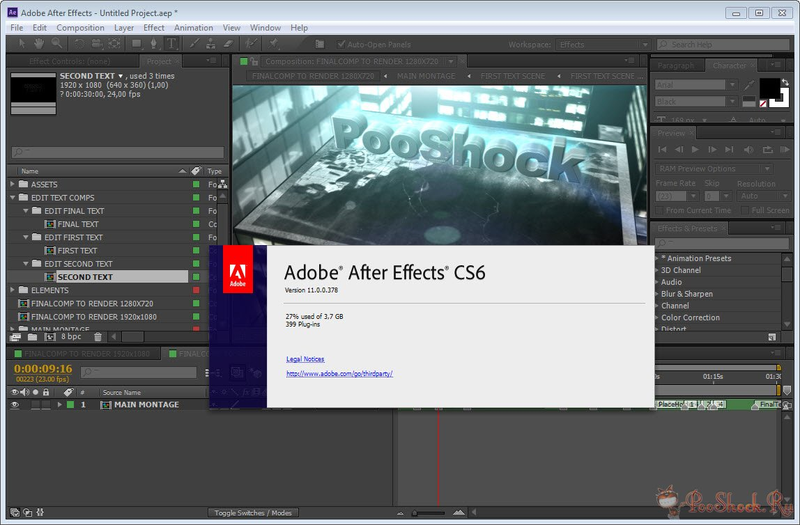Image resolution: width=800 pixels, height=525 pixels.
Task: Set no fill color in Character panel
Action: [763, 104]
